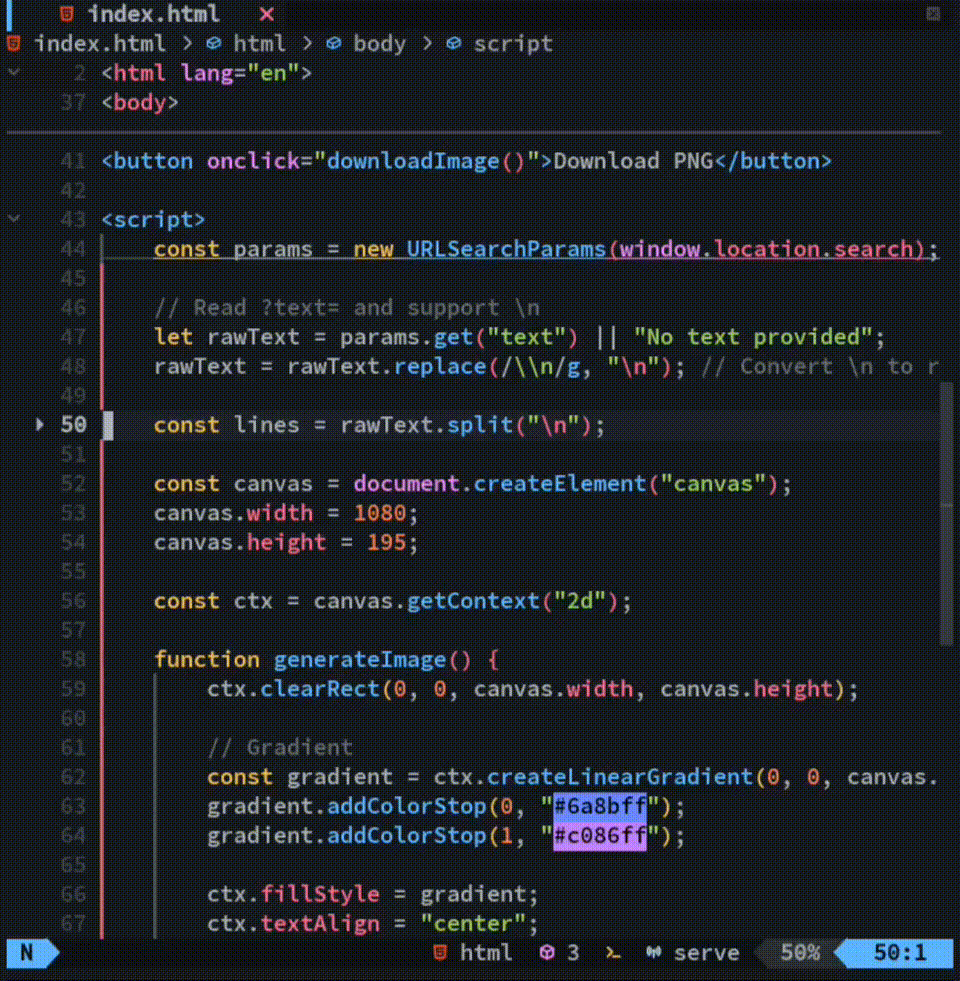This screenshot has height=981, width=960.
Task: Click the cube icon before html breadcrumb
Action: point(214,43)
